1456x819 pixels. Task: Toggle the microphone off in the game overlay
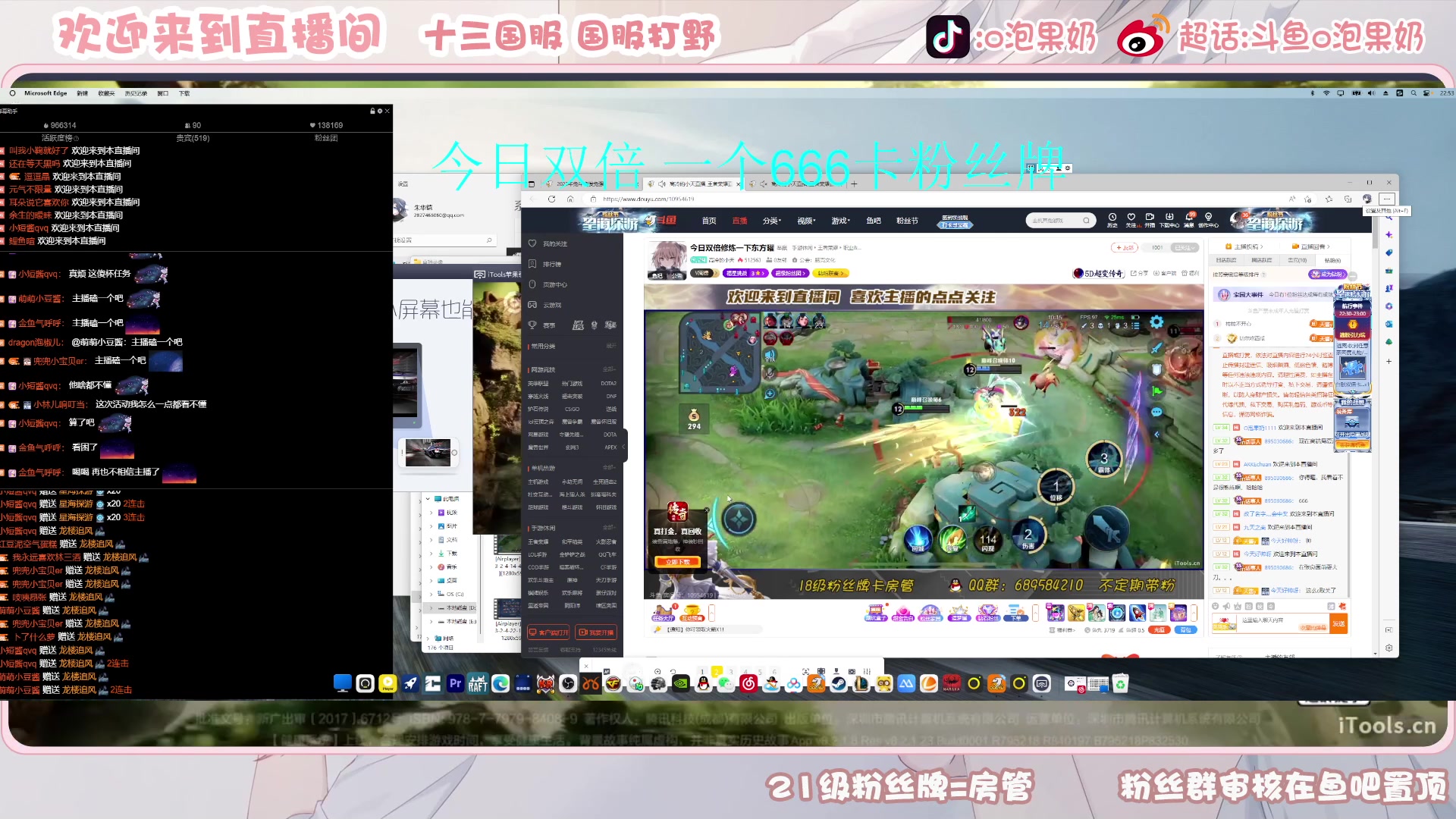point(768,372)
